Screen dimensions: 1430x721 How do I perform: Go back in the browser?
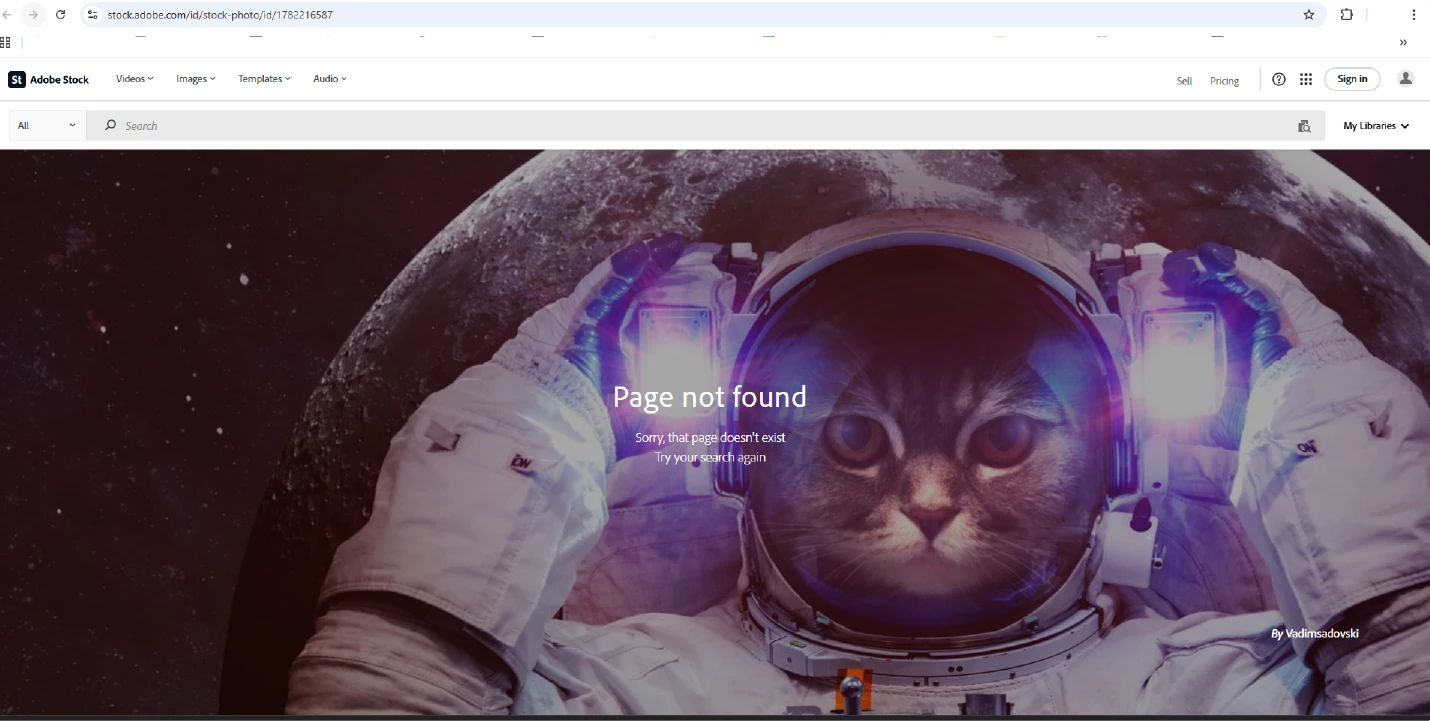[8, 15]
